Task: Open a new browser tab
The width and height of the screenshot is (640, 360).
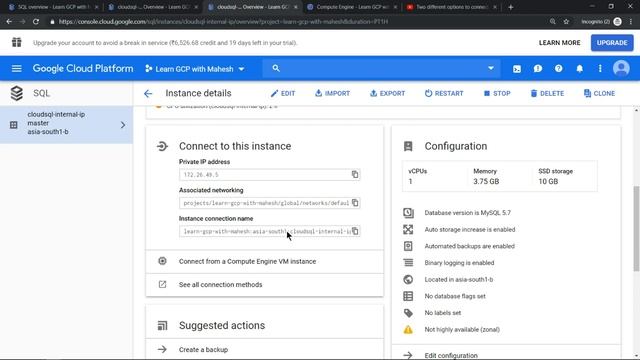Action: 511,7
